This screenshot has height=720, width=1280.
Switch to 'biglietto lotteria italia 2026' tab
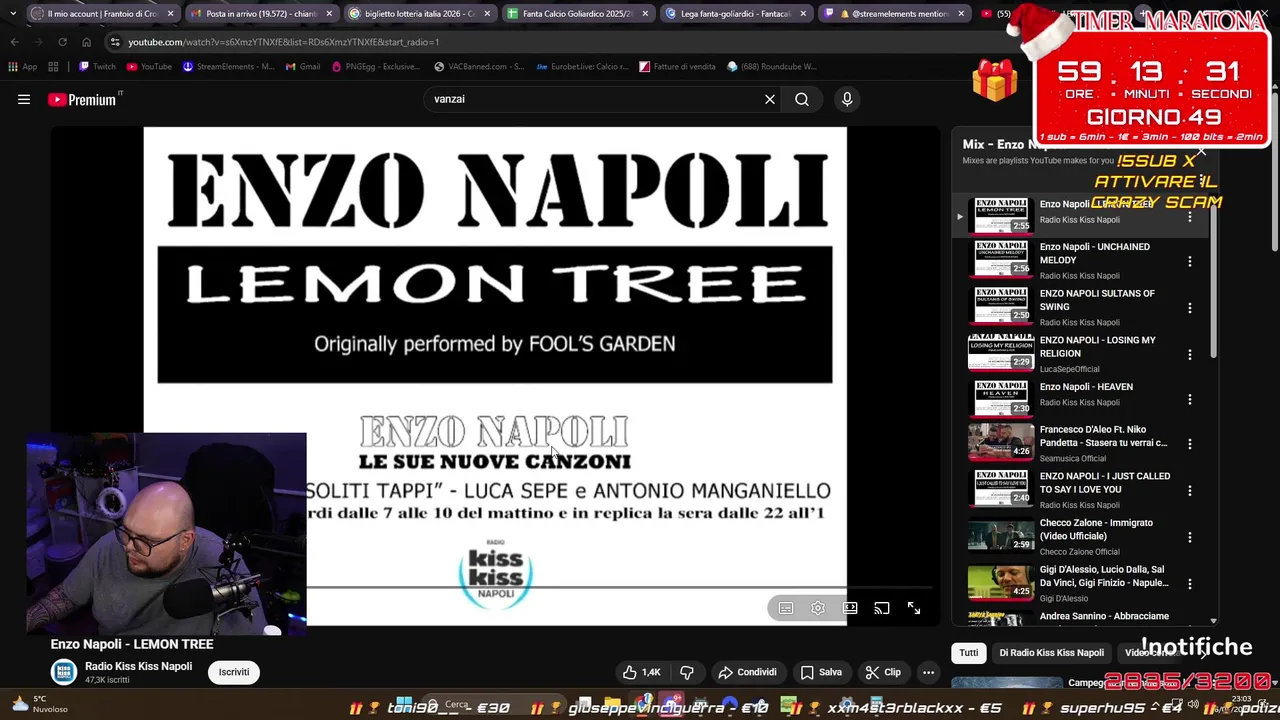[418, 14]
